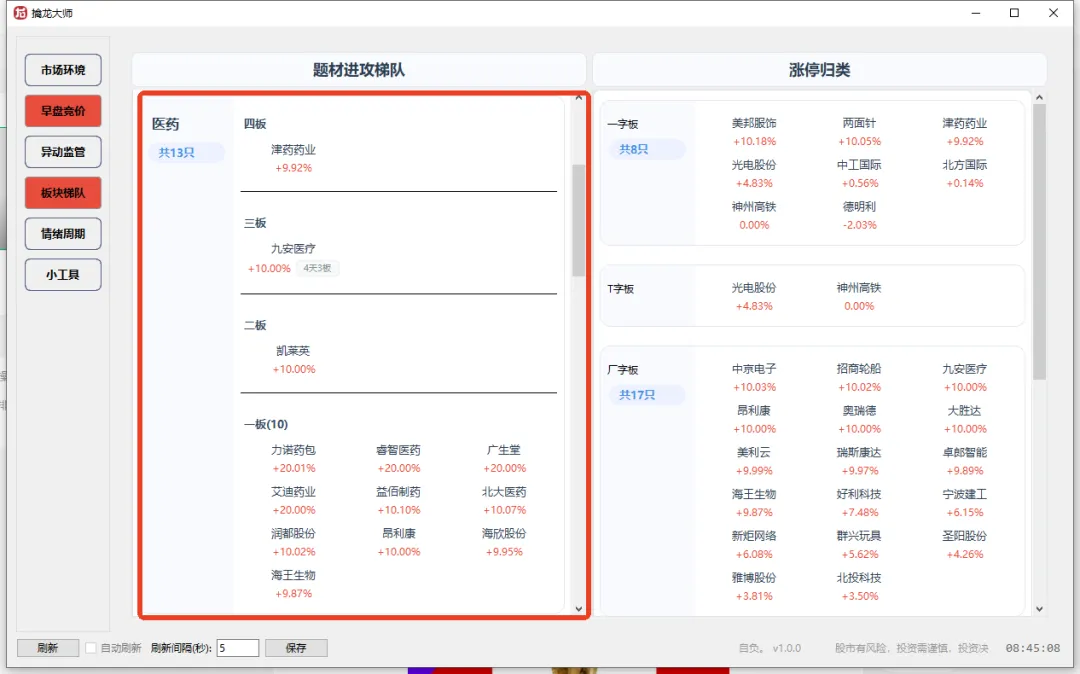Select stock 招商轮船
The height and width of the screenshot is (674, 1080).
click(859, 368)
